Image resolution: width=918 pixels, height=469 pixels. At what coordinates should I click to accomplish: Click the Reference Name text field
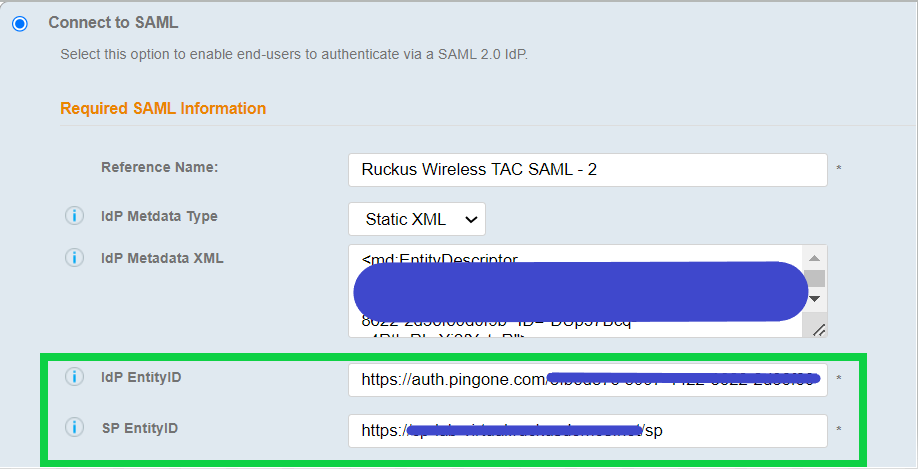pos(587,170)
